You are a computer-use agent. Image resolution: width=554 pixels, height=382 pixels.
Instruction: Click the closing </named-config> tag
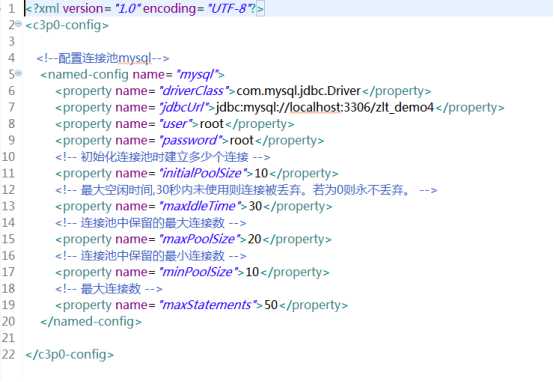(x=91, y=322)
